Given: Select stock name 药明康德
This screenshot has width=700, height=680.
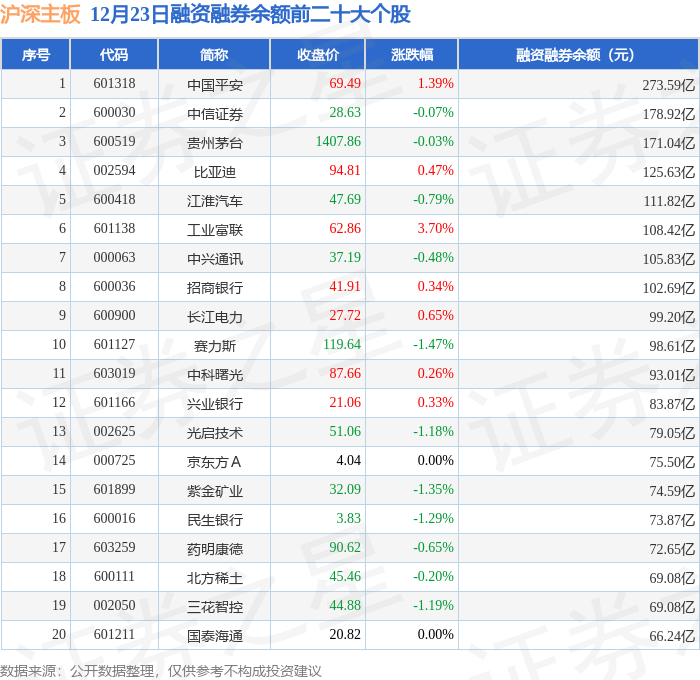Looking at the screenshot, I should pyautogui.click(x=215, y=549).
